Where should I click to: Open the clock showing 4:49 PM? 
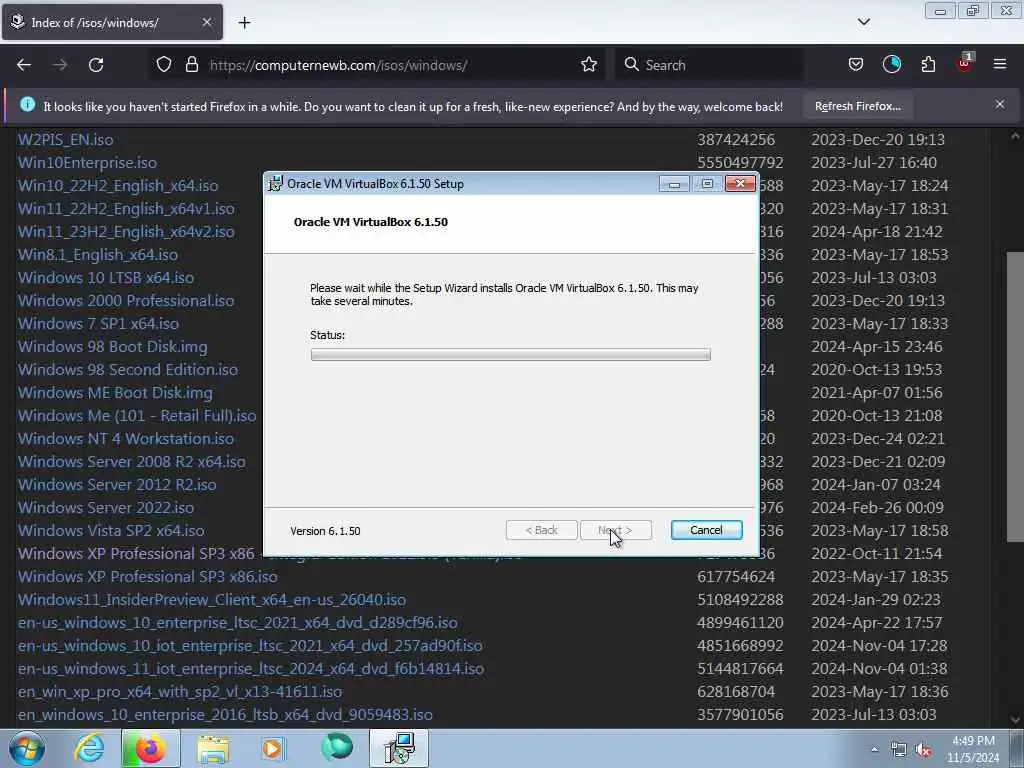(x=973, y=748)
